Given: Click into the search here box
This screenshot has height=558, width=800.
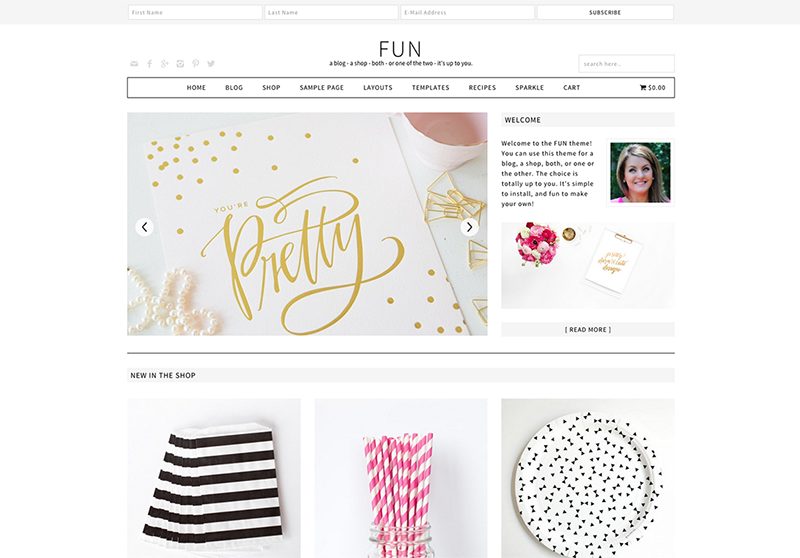Looking at the screenshot, I should click(x=627, y=64).
